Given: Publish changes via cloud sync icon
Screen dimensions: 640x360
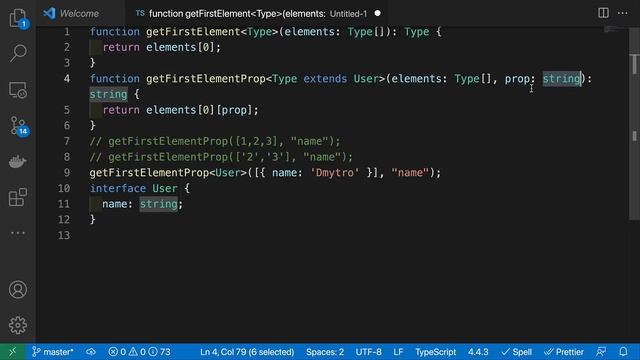Looking at the screenshot, I should tap(91, 352).
